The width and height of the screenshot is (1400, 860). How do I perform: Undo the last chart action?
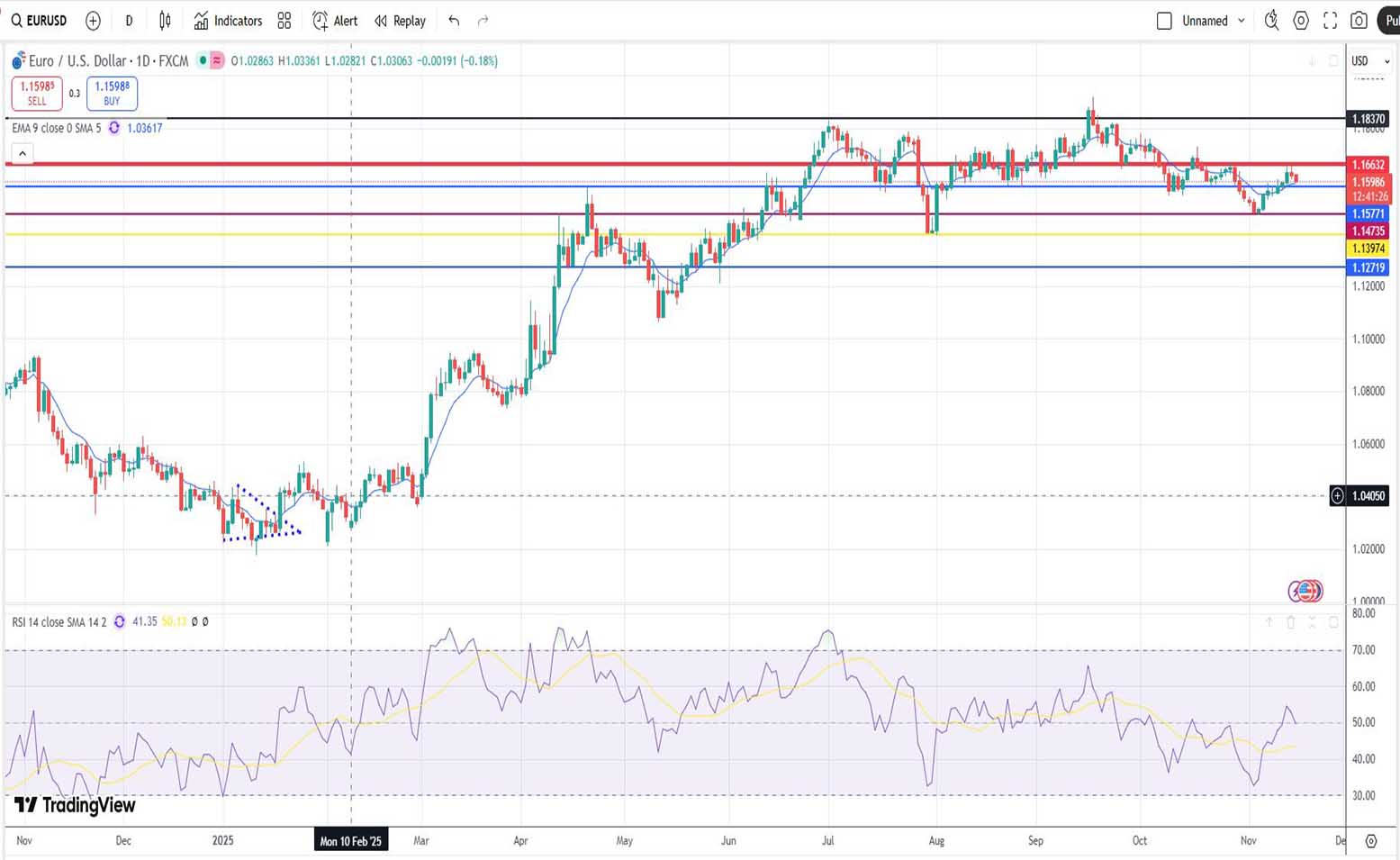[454, 21]
